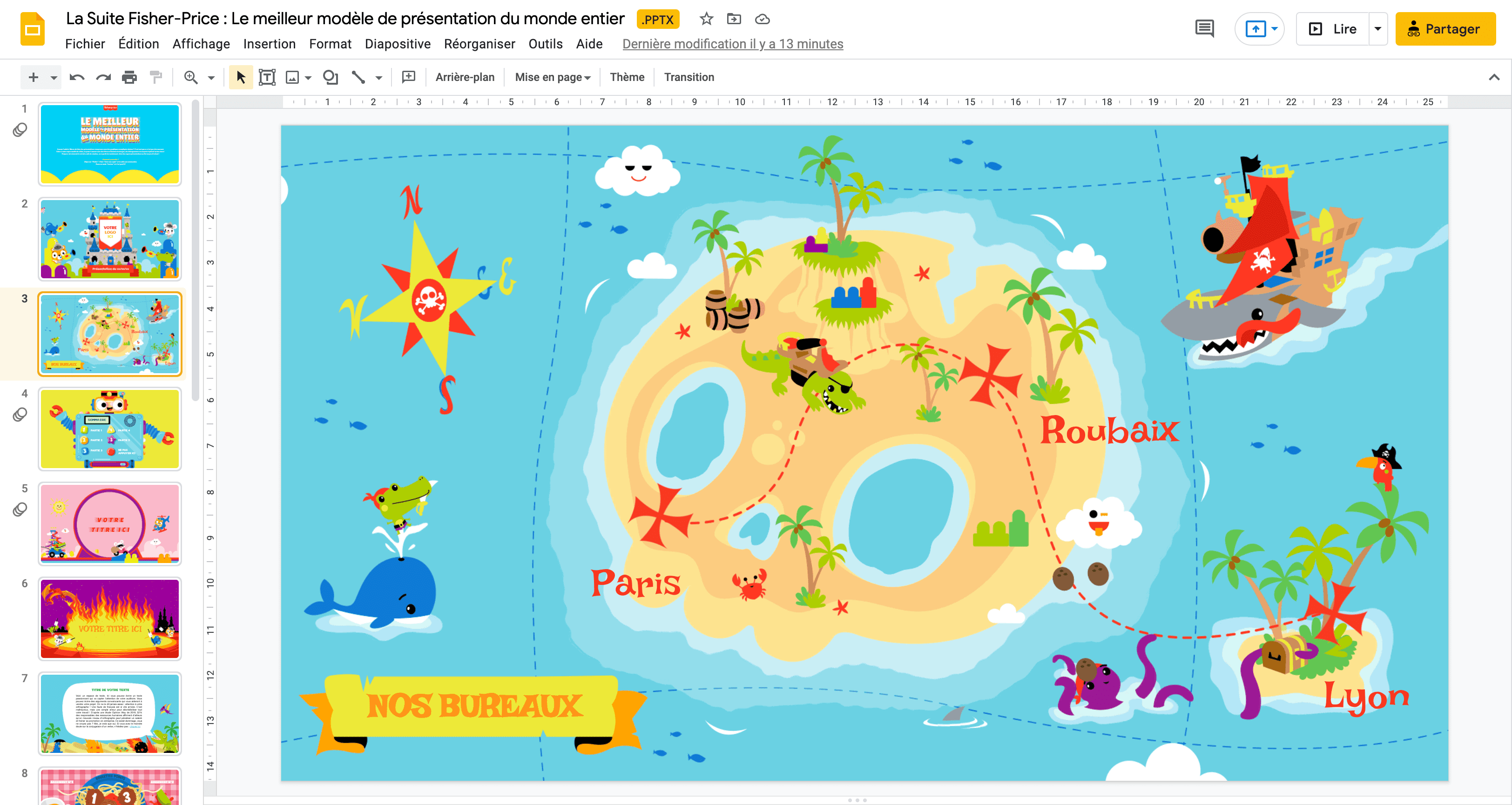The image size is (1512, 805).
Task: Open zoom level dropdown arrow
Action: 211,77
